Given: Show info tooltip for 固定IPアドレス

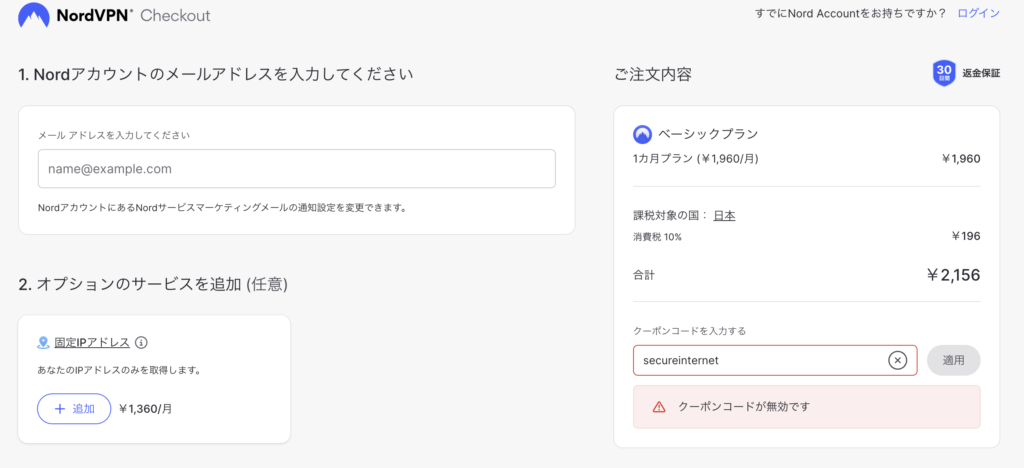Looking at the screenshot, I should 141,343.
